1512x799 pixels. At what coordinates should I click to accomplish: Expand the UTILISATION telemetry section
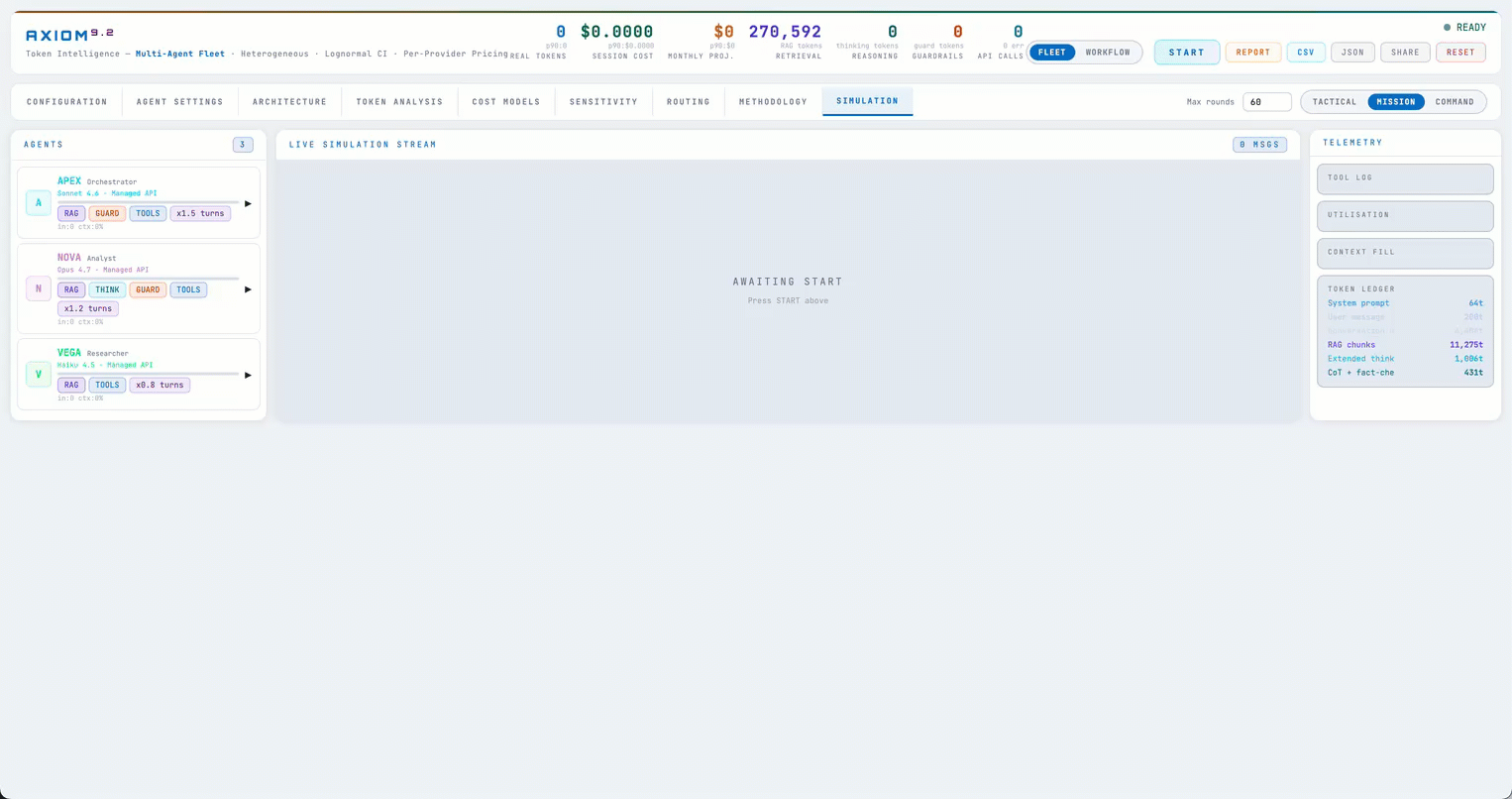1405,215
